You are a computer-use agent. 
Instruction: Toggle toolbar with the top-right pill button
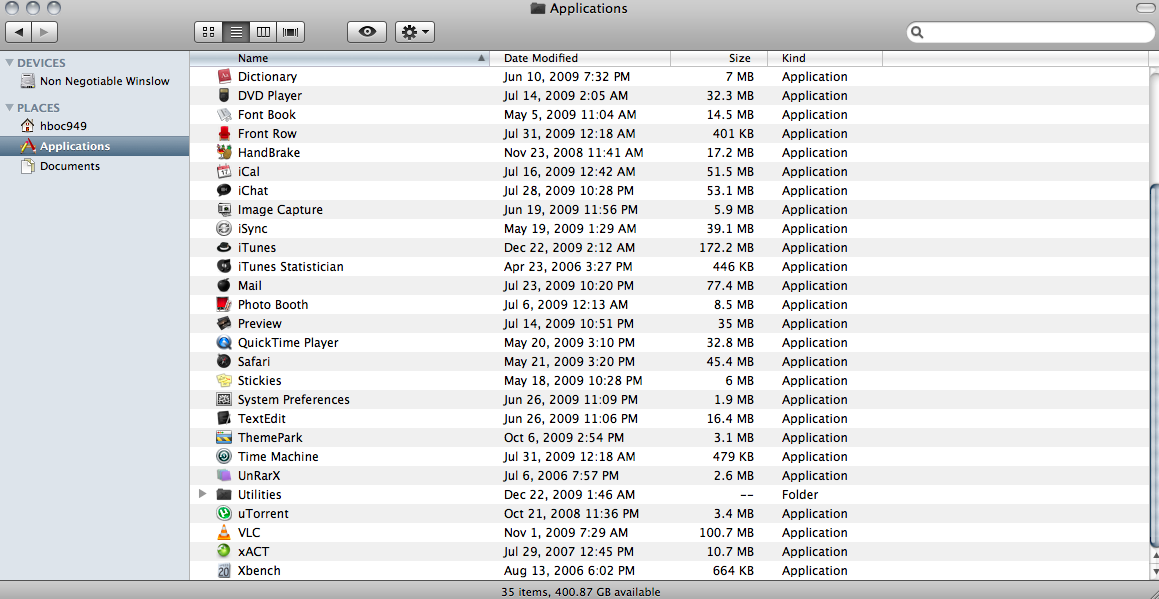(1144, 8)
